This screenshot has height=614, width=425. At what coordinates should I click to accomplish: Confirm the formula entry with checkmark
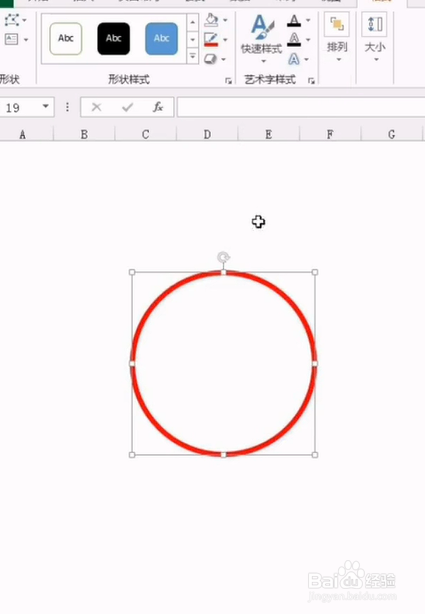click(x=127, y=107)
